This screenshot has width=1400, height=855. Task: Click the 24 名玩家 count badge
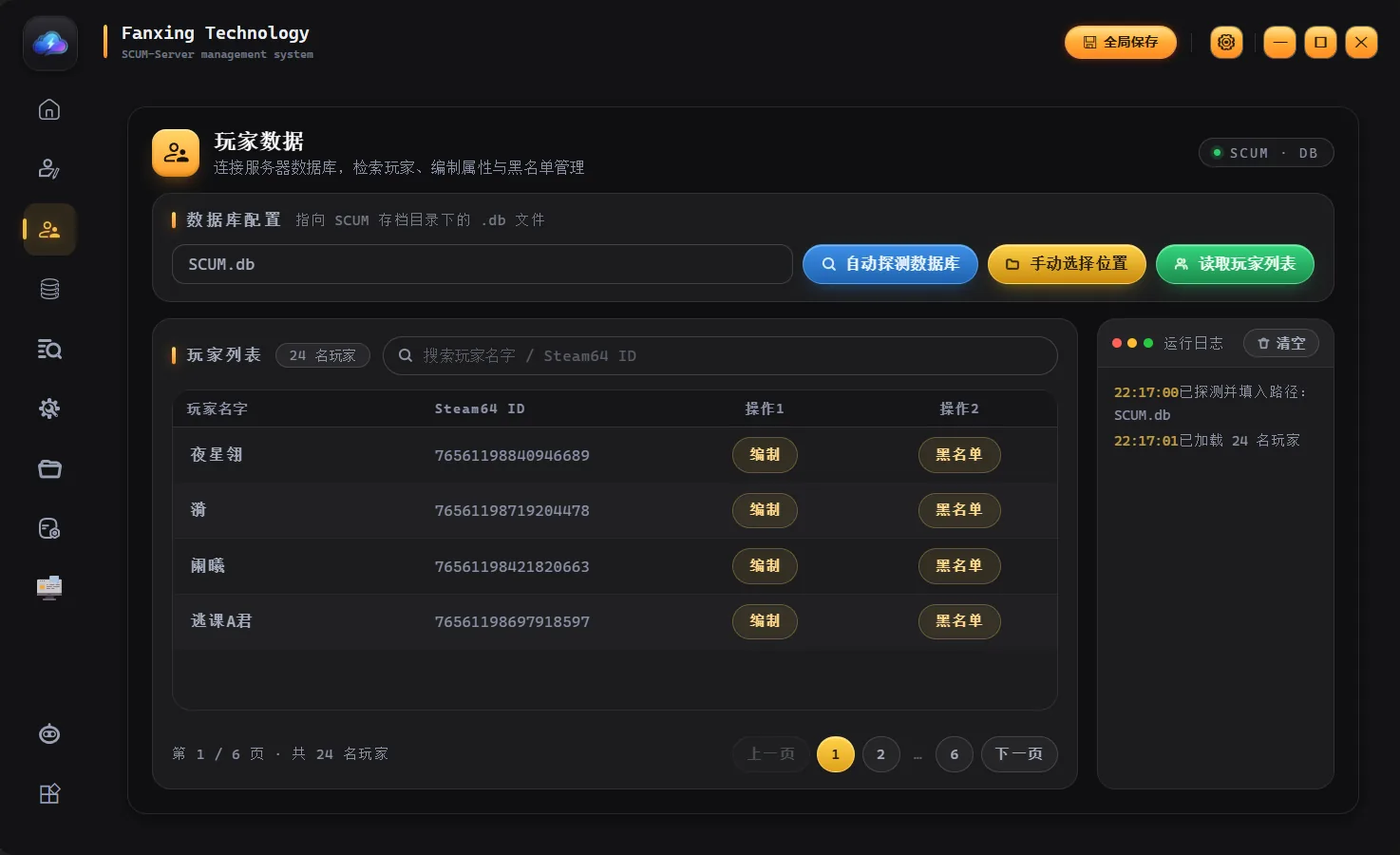point(323,355)
